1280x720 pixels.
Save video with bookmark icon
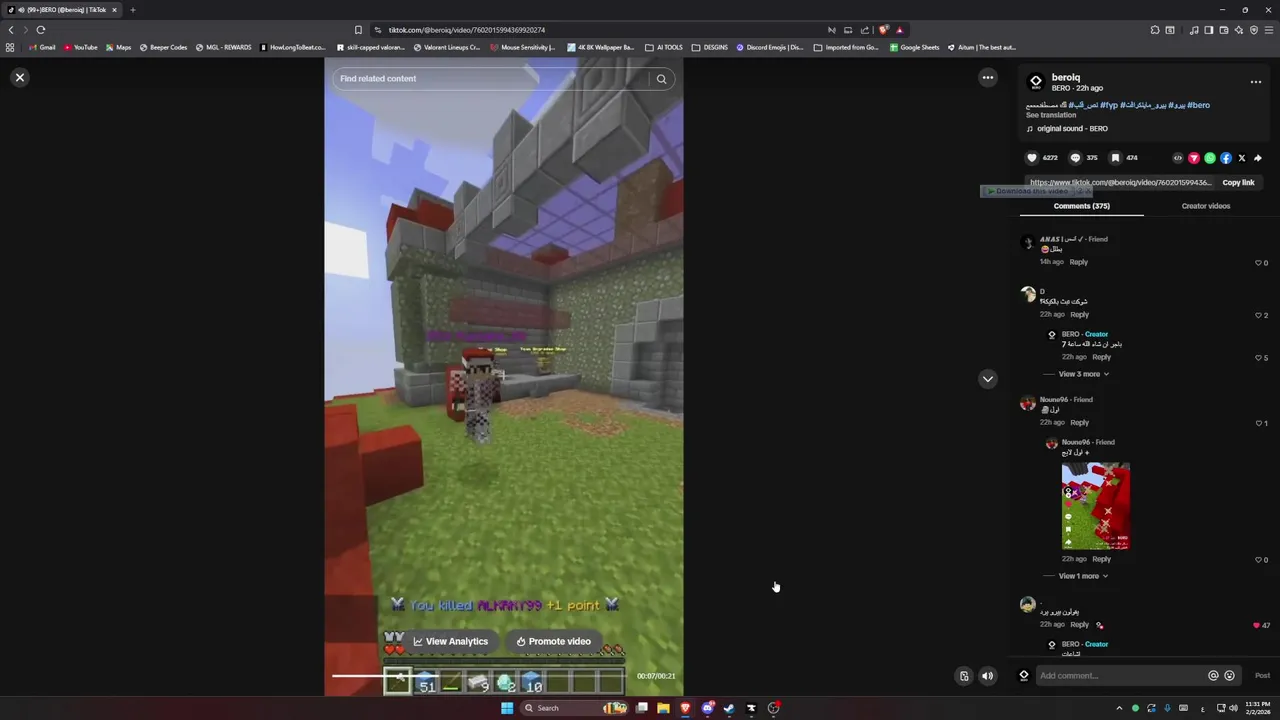coord(1115,158)
